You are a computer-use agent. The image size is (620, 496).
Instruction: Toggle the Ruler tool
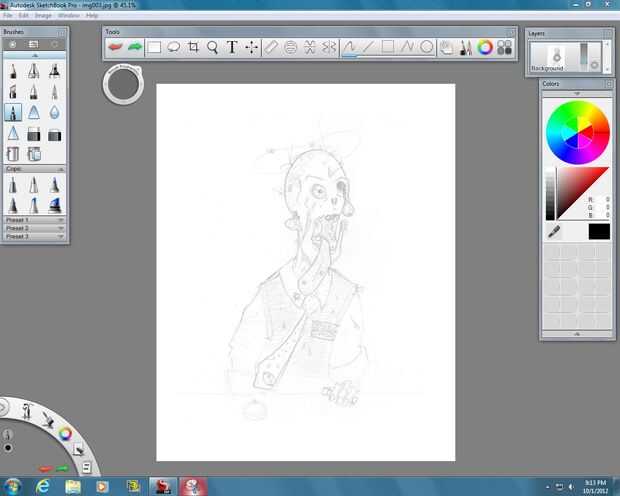[x=271, y=47]
